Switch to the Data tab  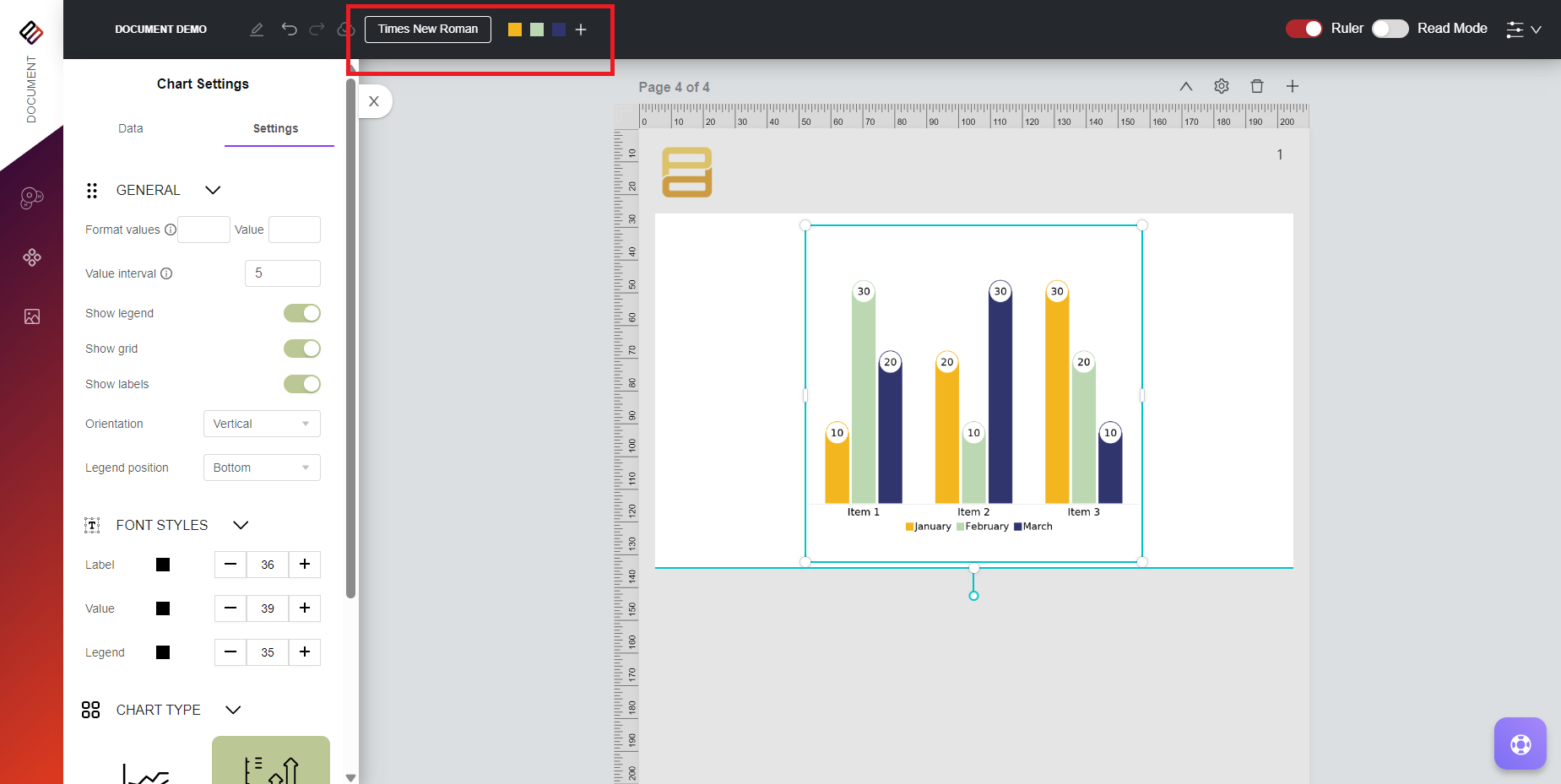tap(131, 128)
